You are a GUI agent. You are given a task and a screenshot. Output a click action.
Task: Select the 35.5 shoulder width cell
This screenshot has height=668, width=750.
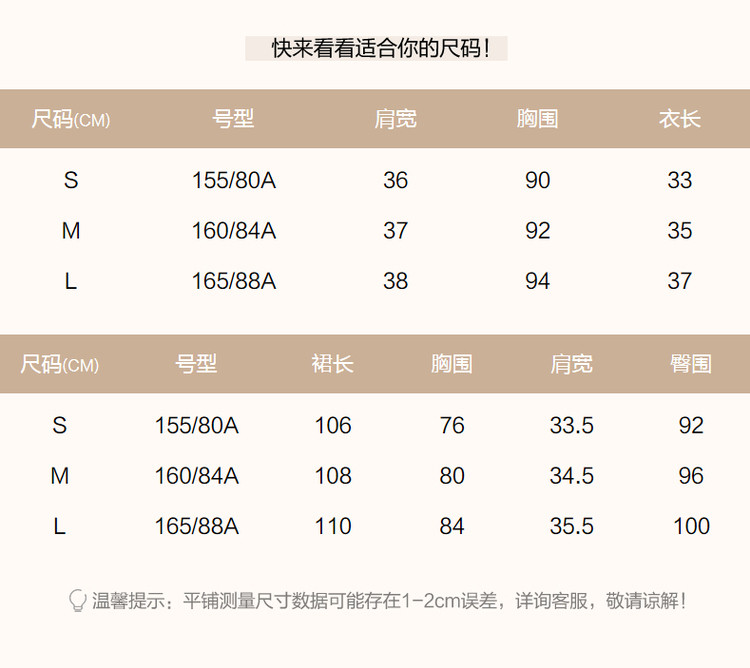tap(571, 526)
